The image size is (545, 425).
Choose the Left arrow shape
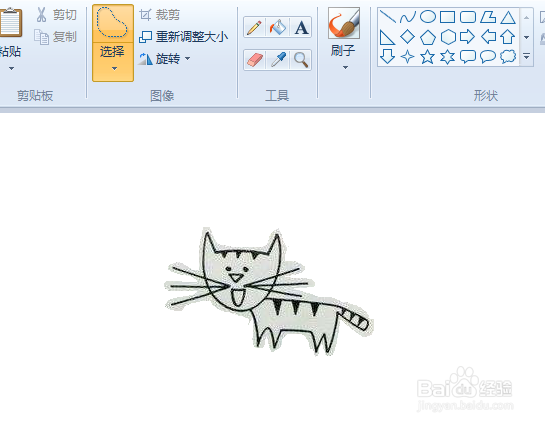(x=488, y=36)
